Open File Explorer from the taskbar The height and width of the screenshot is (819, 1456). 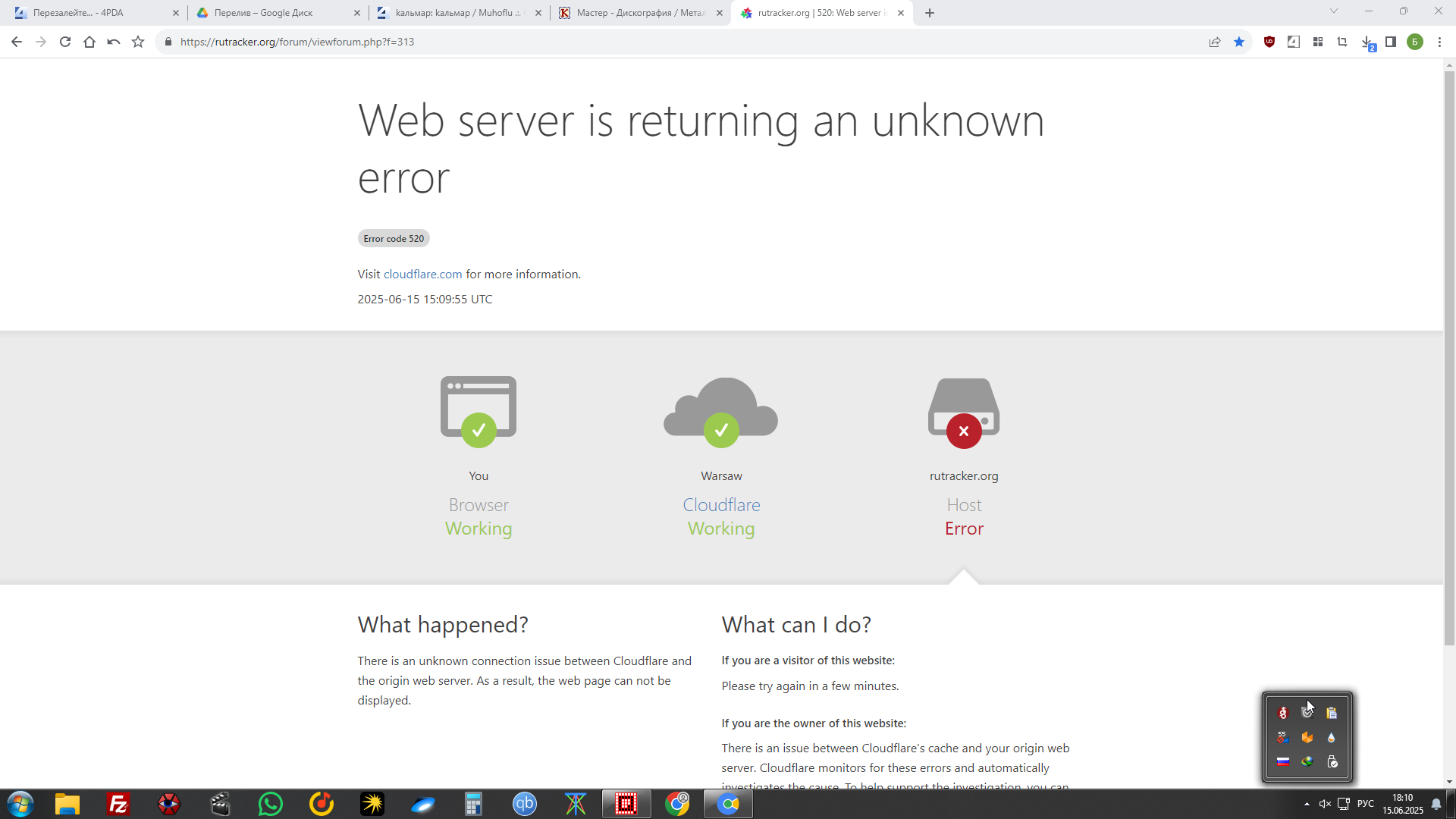pyautogui.click(x=67, y=804)
